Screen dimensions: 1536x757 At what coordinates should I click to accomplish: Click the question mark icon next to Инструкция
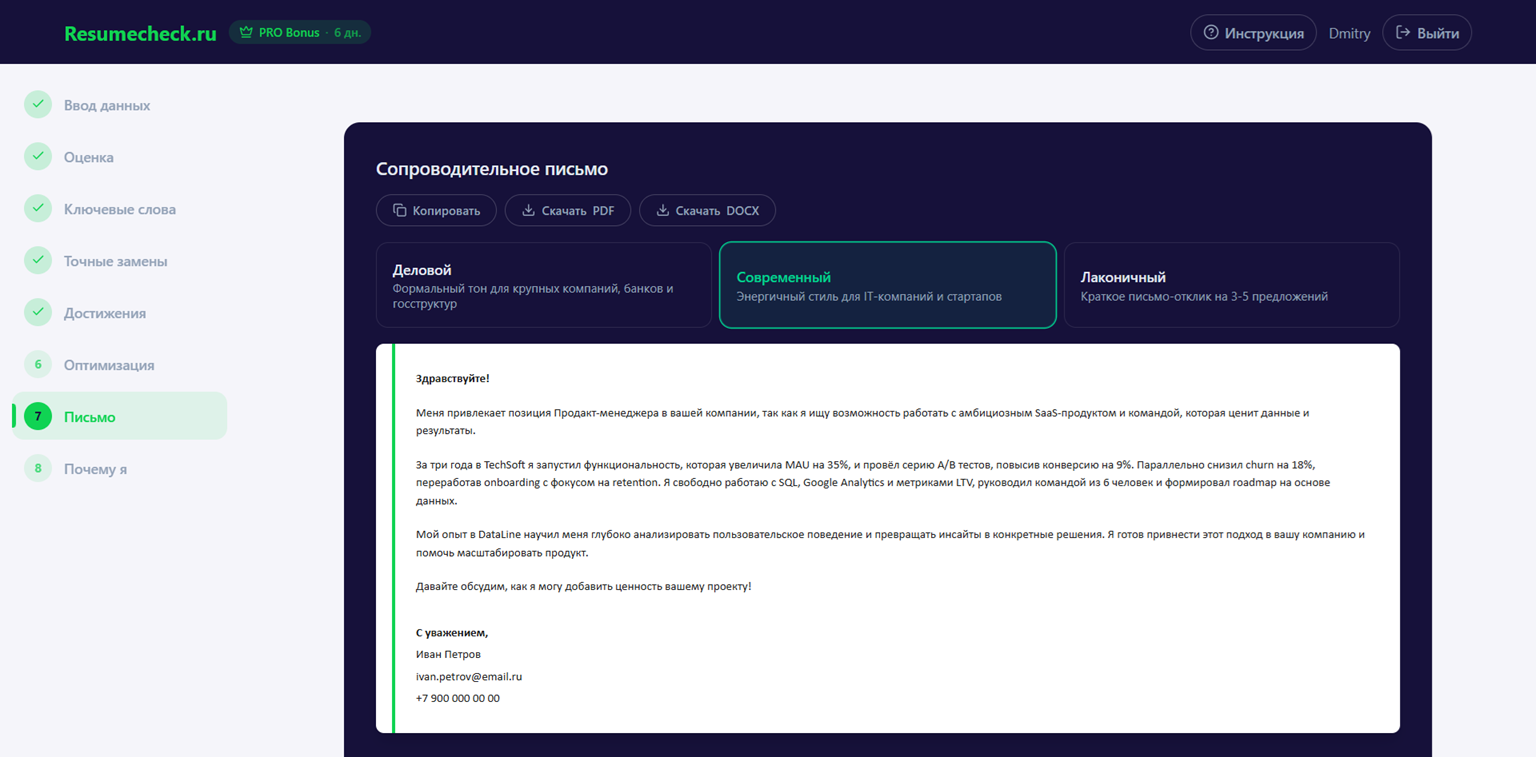coord(1209,32)
